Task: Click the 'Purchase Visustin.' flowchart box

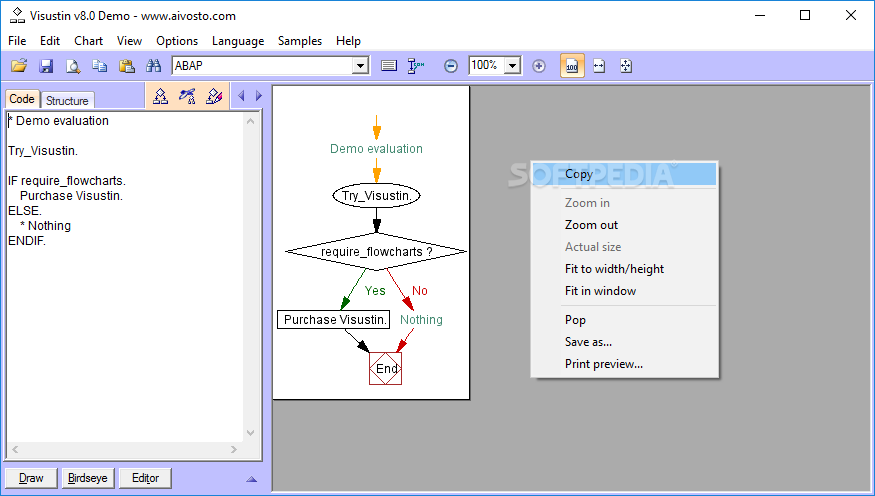Action: [x=334, y=320]
